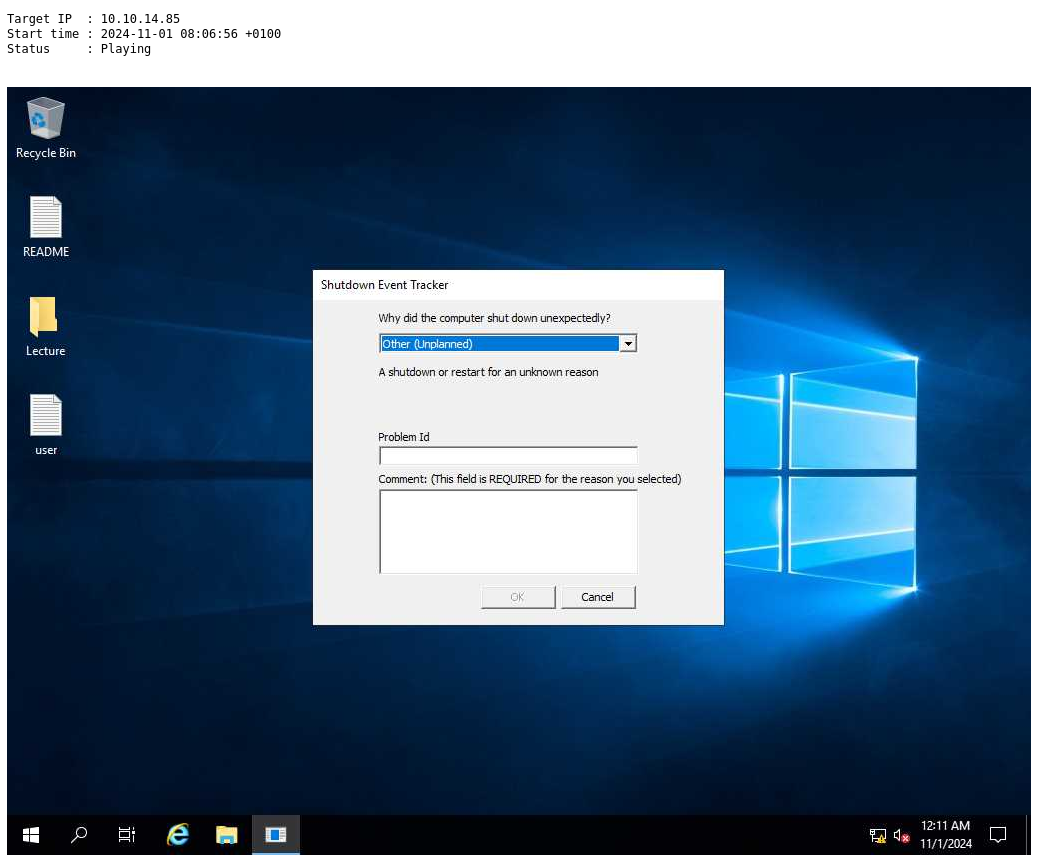This screenshot has width=1037, height=862.
Task: Click the 'Problem Id' label
Action: click(403, 437)
